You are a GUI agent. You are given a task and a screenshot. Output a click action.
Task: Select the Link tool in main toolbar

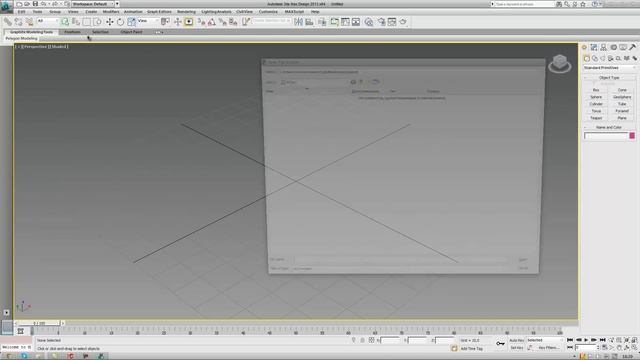click(8, 22)
